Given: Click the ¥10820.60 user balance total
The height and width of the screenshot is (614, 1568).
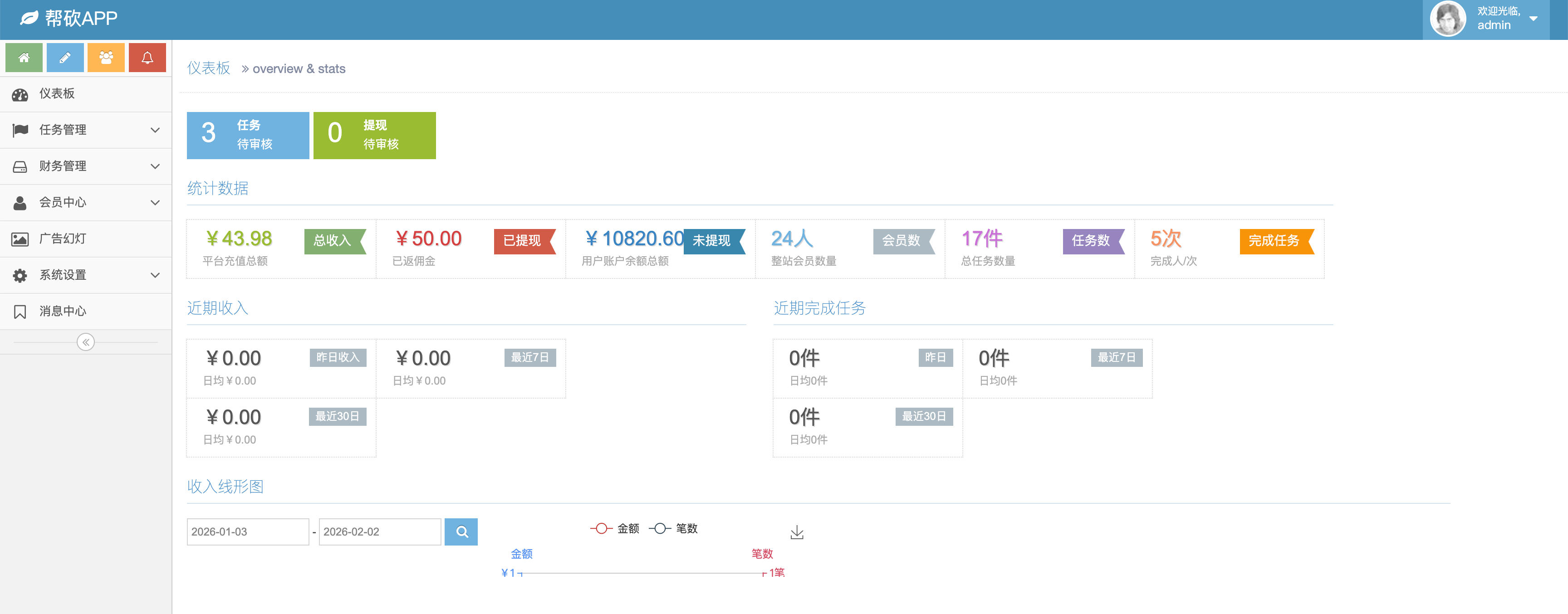Looking at the screenshot, I should [x=634, y=239].
